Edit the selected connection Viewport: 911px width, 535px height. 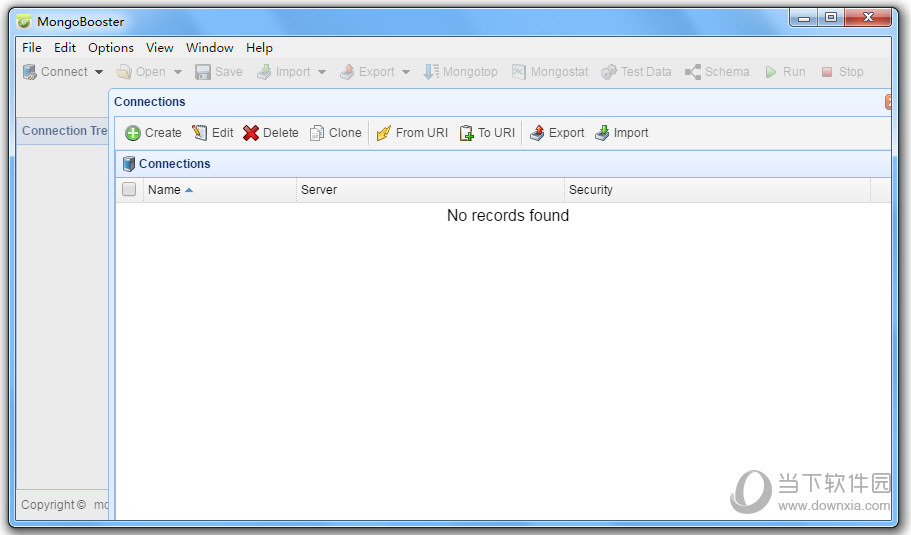click(x=213, y=133)
